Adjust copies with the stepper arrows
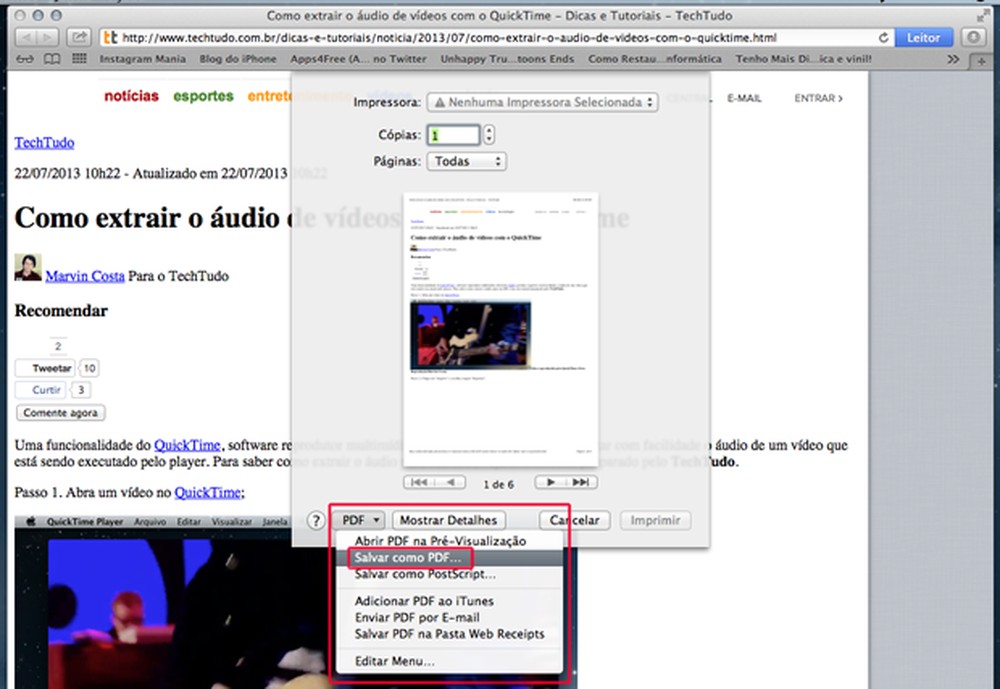Image resolution: width=1000 pixels, height=689 pixels. click(x=489, y=135)
